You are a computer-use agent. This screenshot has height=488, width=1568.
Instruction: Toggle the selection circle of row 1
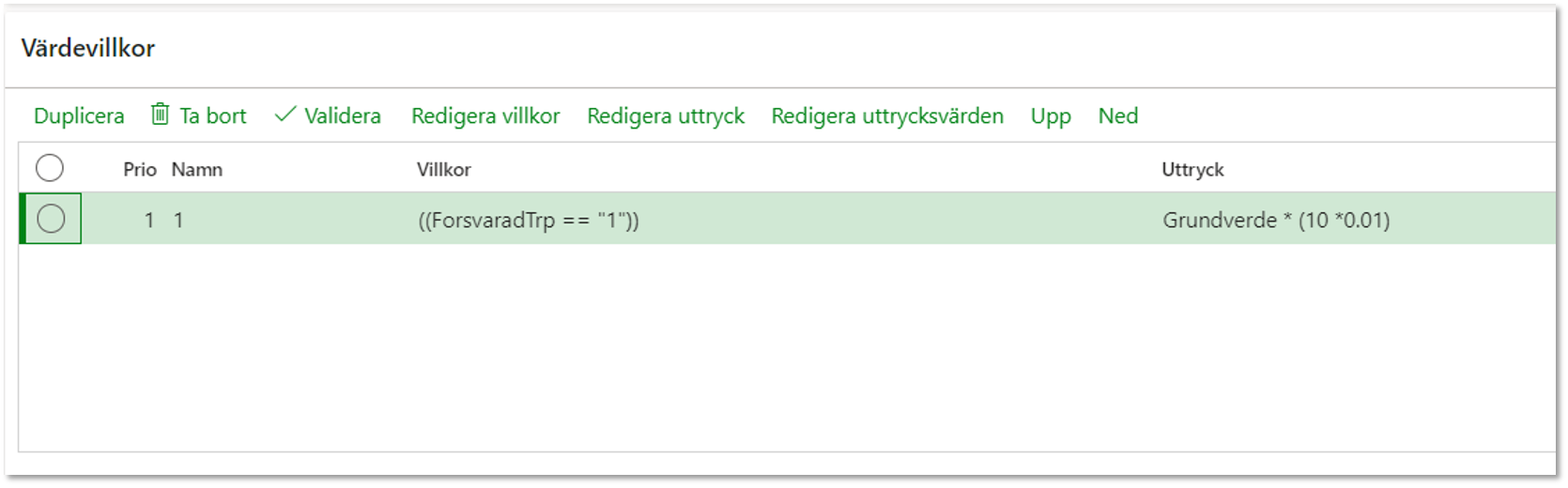coord(51,219)
